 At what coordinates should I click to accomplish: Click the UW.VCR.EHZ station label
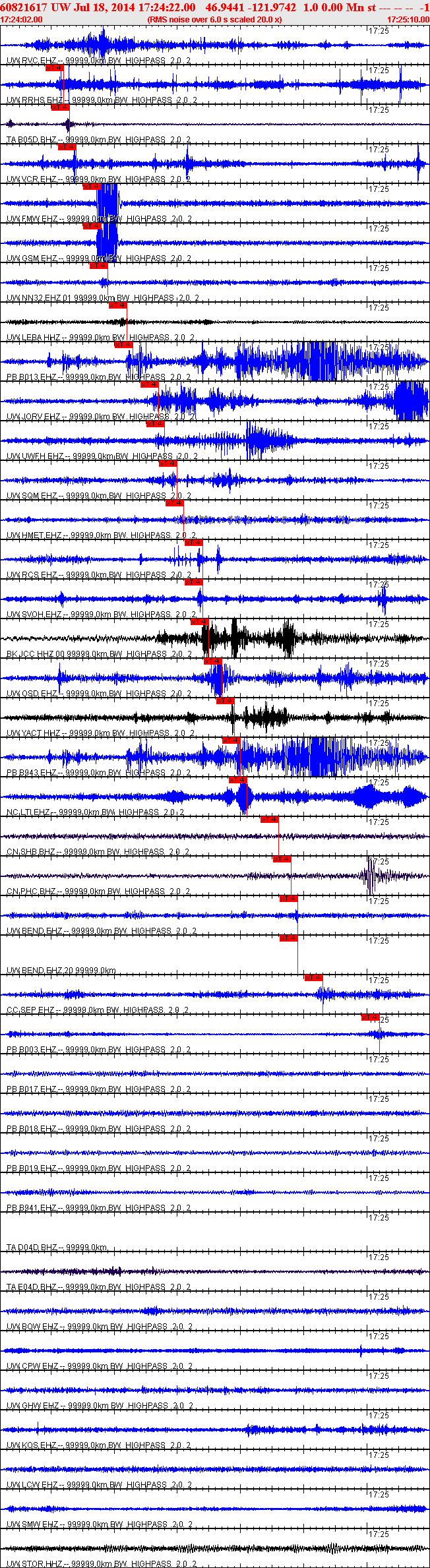tap(99, 179)
